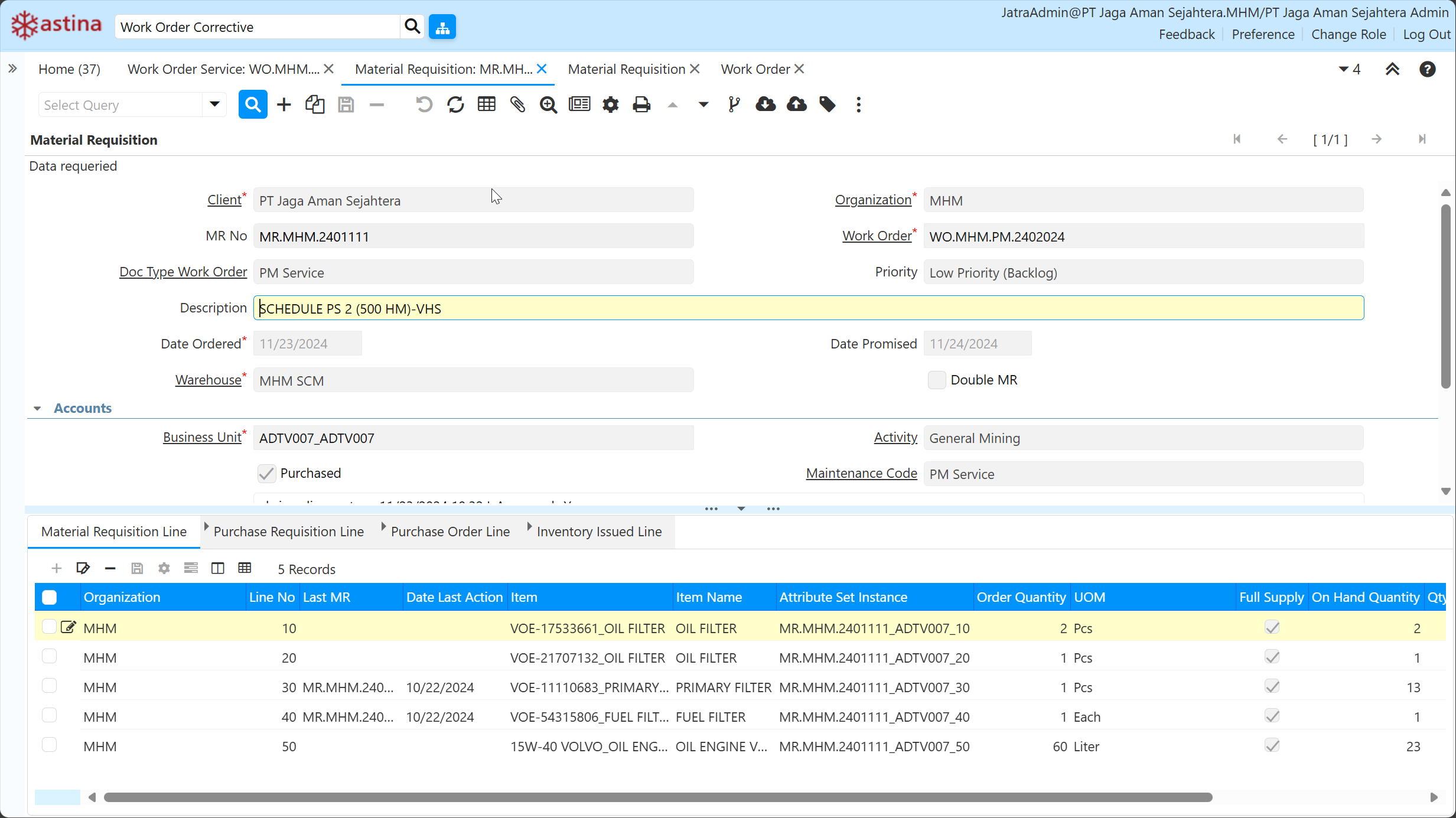
Task: Switch to Purchase Requisition Line tab
Action: [x=288, y=532]
